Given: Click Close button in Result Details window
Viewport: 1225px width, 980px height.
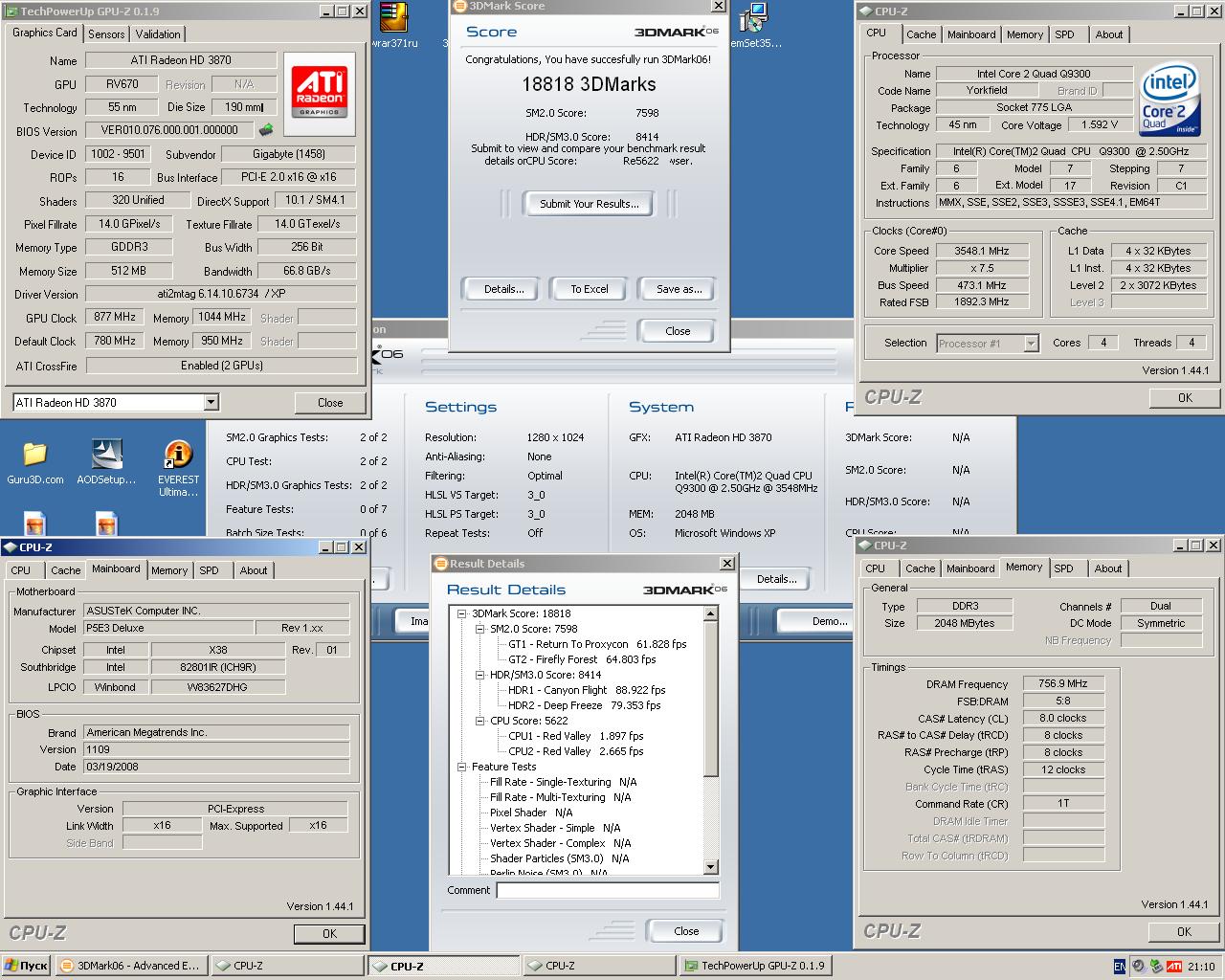Looking at the screenshot, I should pyautogui.click(x=686, y=931).
